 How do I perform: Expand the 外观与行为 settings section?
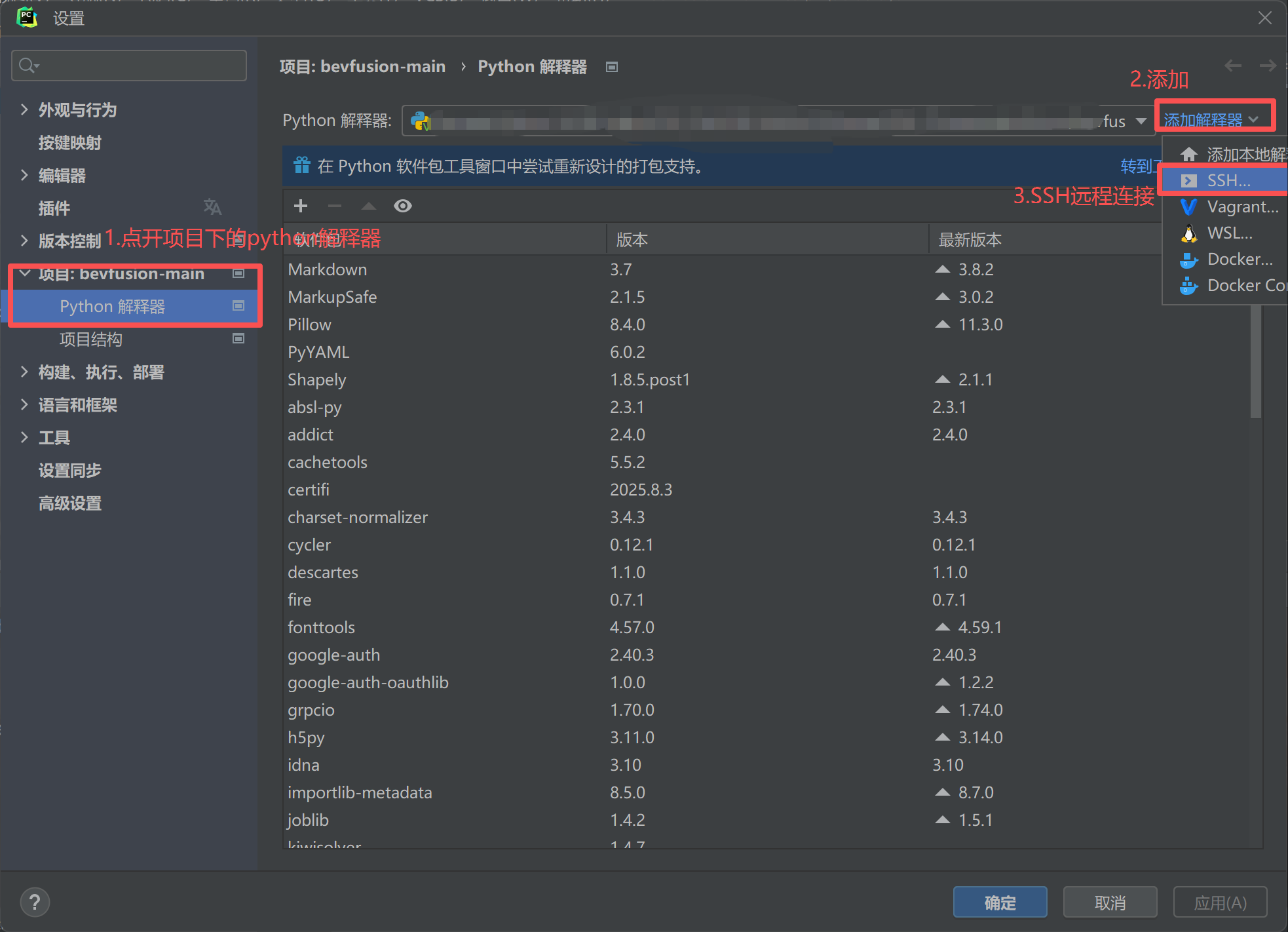[x=24, y=109]
